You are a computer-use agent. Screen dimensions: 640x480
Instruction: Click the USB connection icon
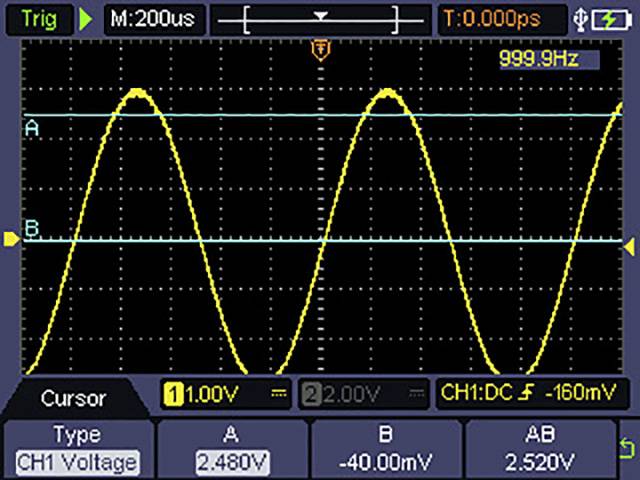click(586, 18)
